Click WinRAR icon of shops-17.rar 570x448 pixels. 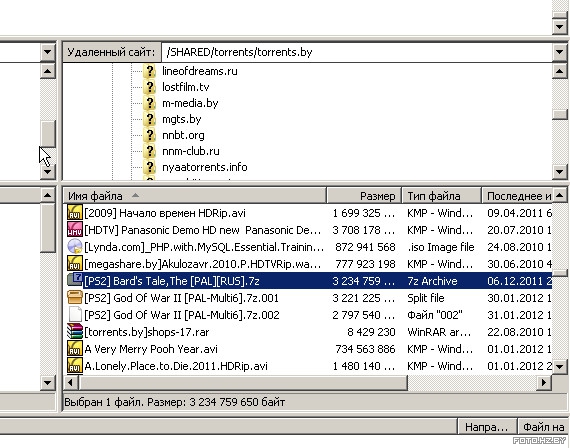(x=75, y=331)
